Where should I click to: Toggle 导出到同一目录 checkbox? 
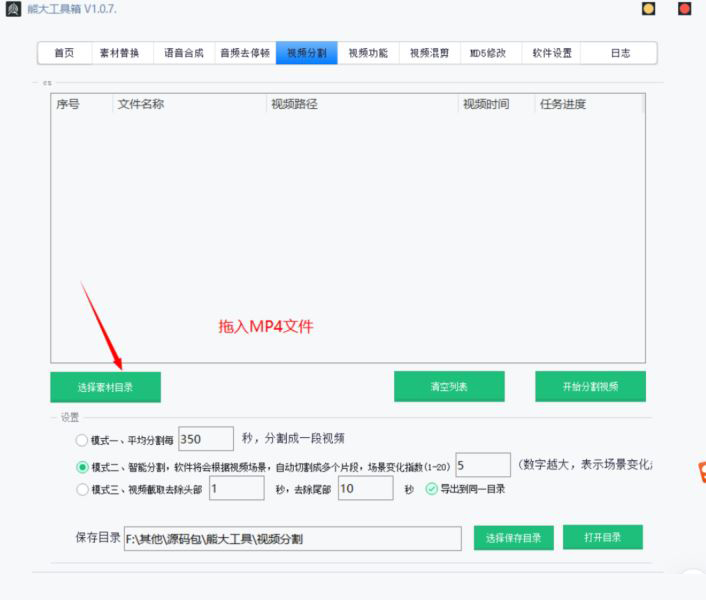click(x=431, y=489)
